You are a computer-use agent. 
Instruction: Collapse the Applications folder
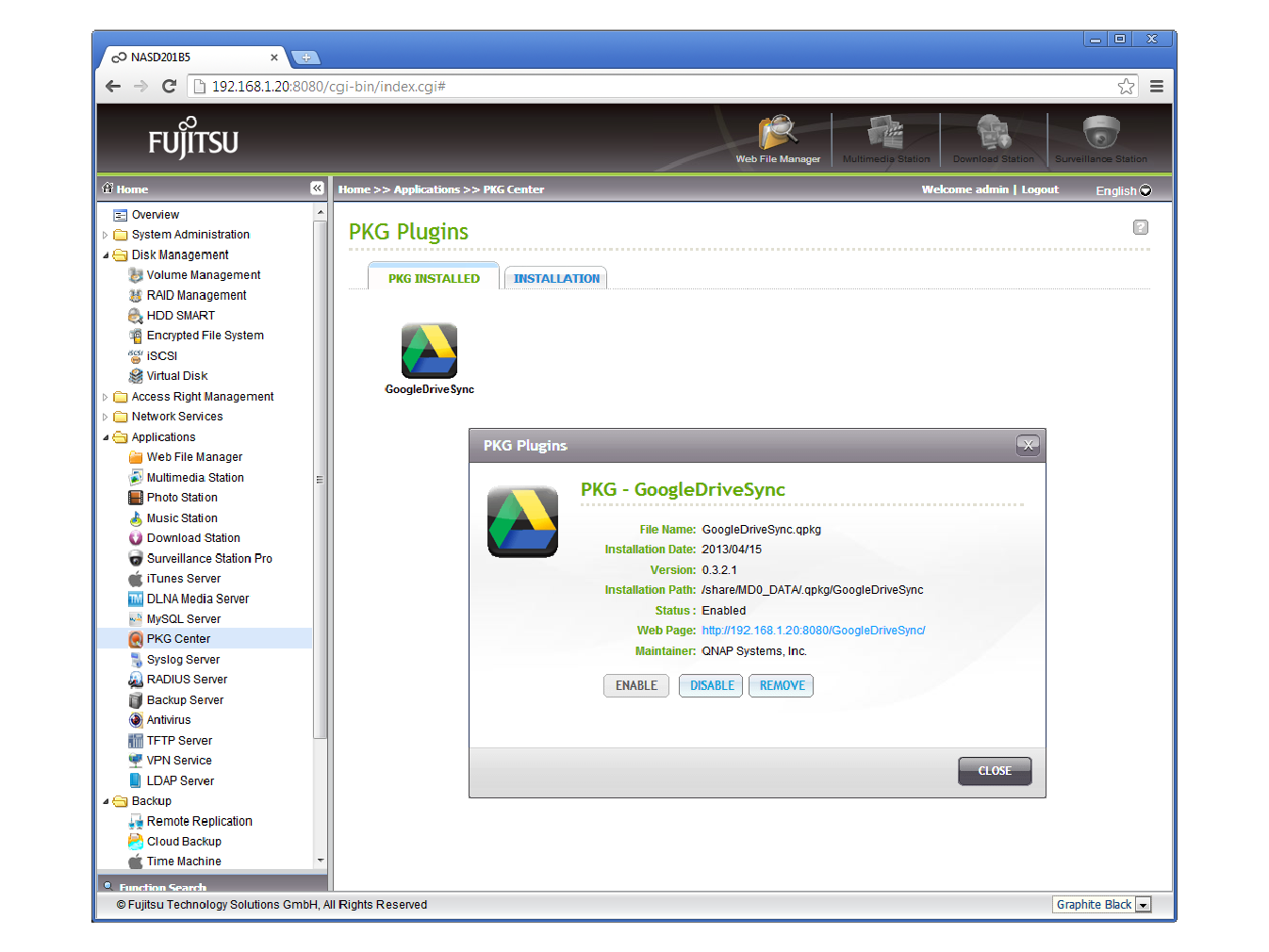point(106,438)
